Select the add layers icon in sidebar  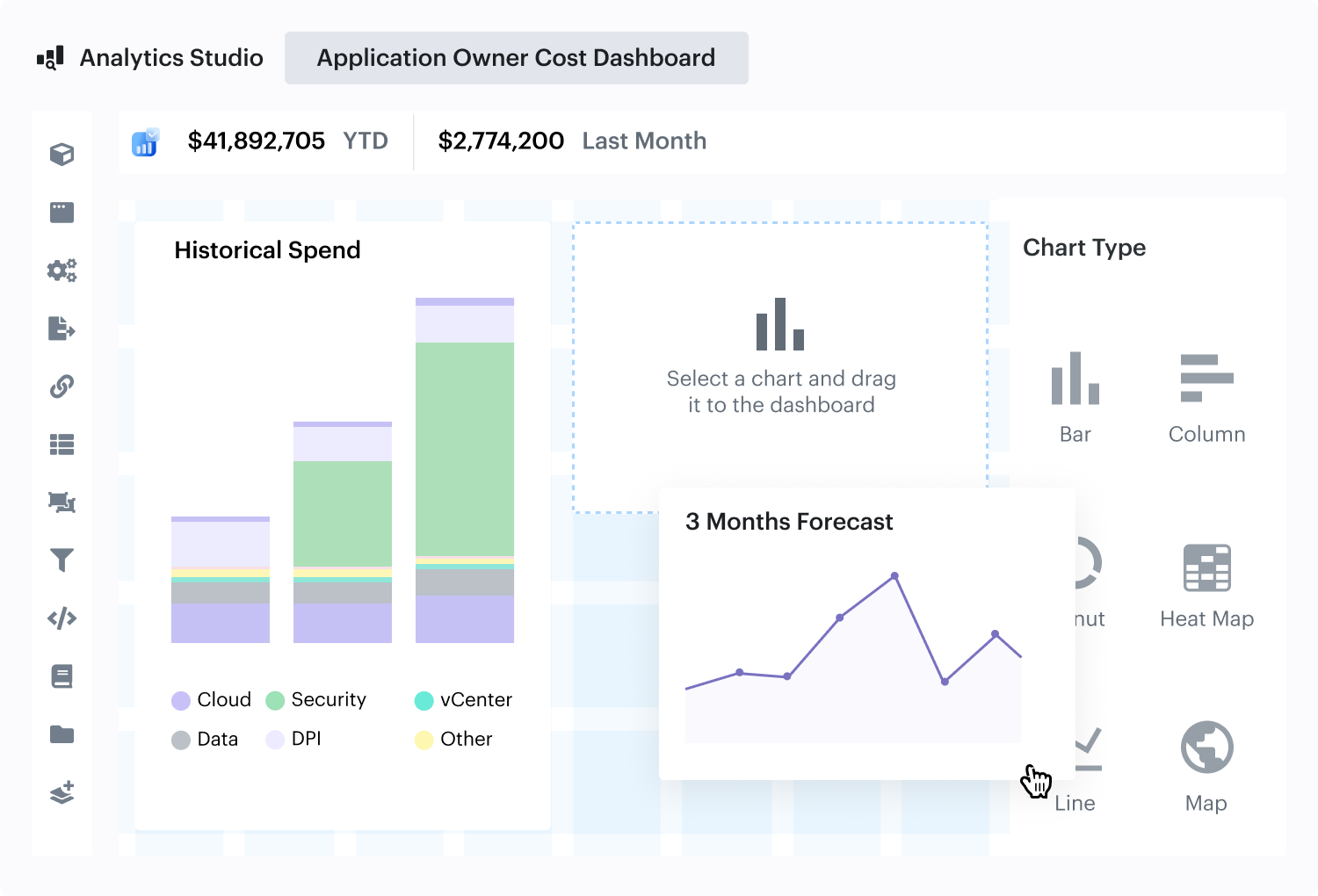coord(62,792)
